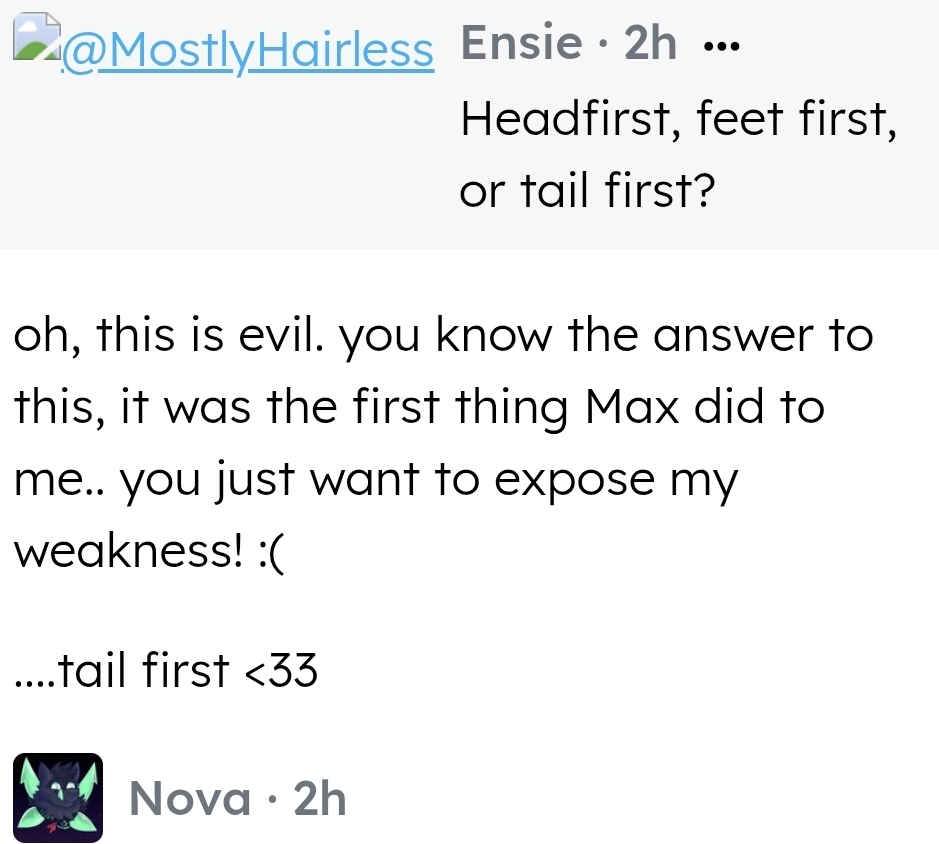939x844 pixels.
Task: Click the "Headfirst, feet first," question line
Action: [677, 122]
